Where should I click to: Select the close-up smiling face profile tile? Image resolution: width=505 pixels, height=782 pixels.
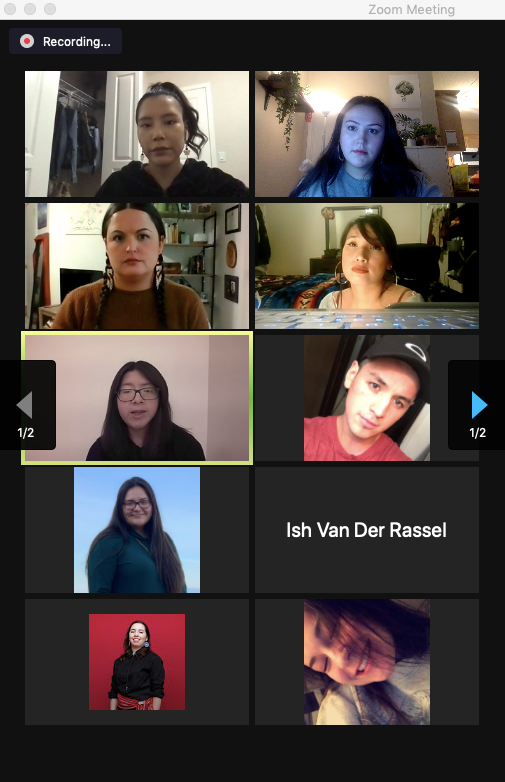367,662
